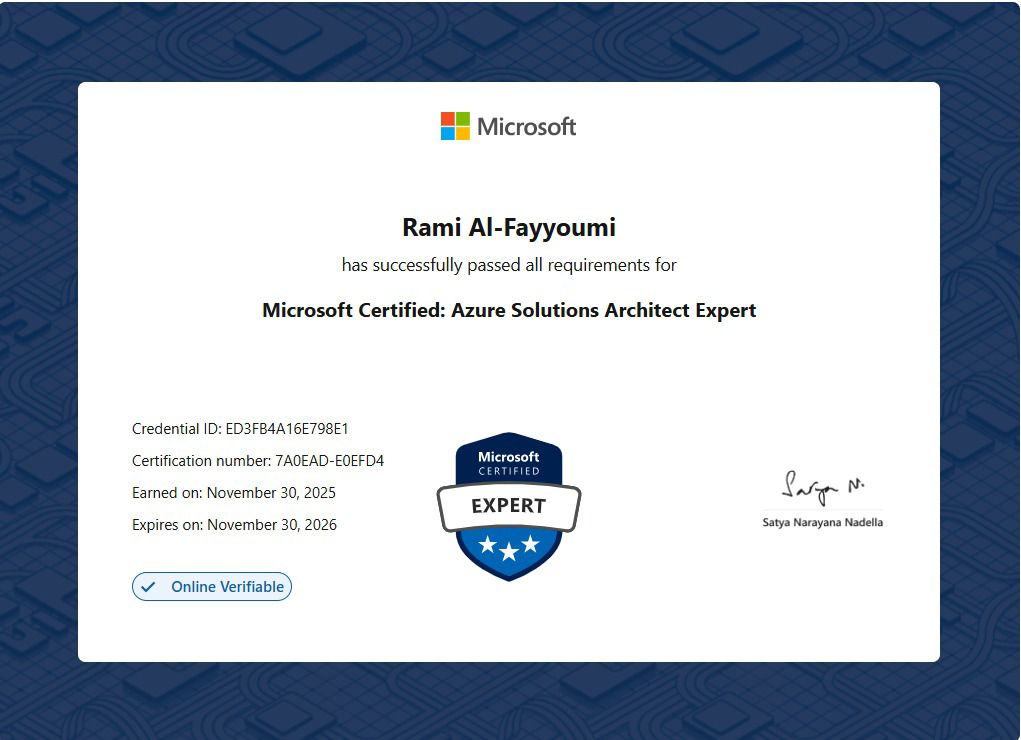Click the 'Credential ID:' label
Viewport: 1021px width, 740px height.
point(177,429)
